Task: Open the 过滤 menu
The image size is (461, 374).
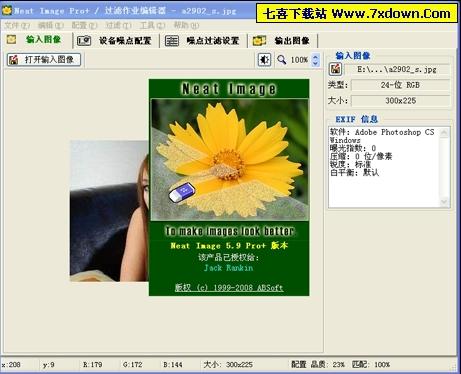Action: click(x=118, y=25)
